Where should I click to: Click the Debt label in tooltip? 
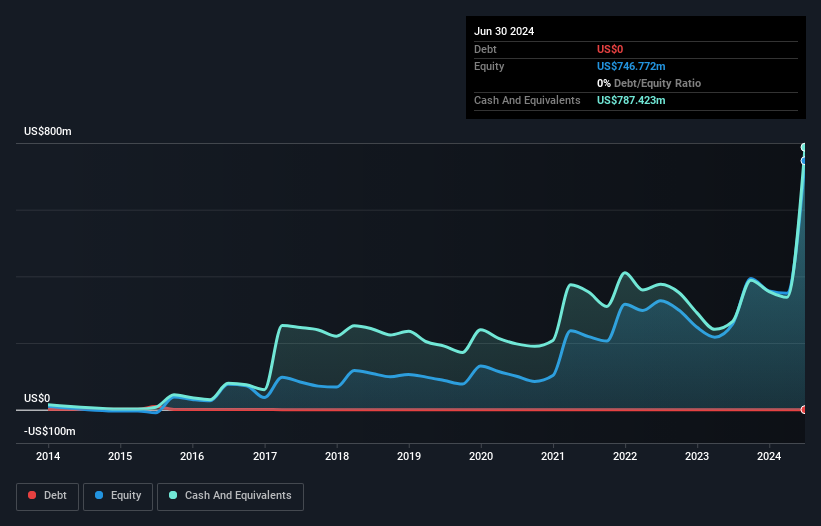485,49
